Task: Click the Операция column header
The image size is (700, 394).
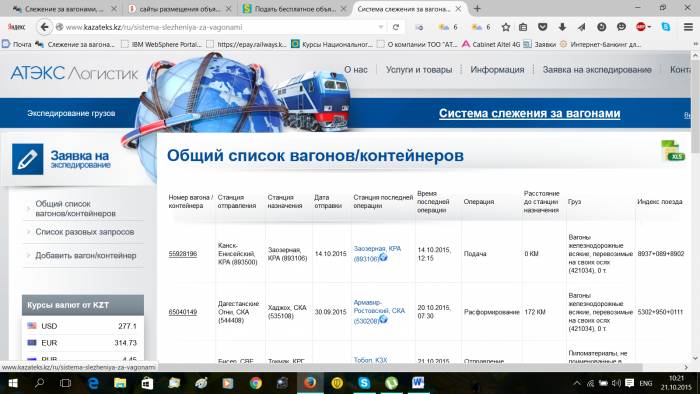Action: pos(479,202)
